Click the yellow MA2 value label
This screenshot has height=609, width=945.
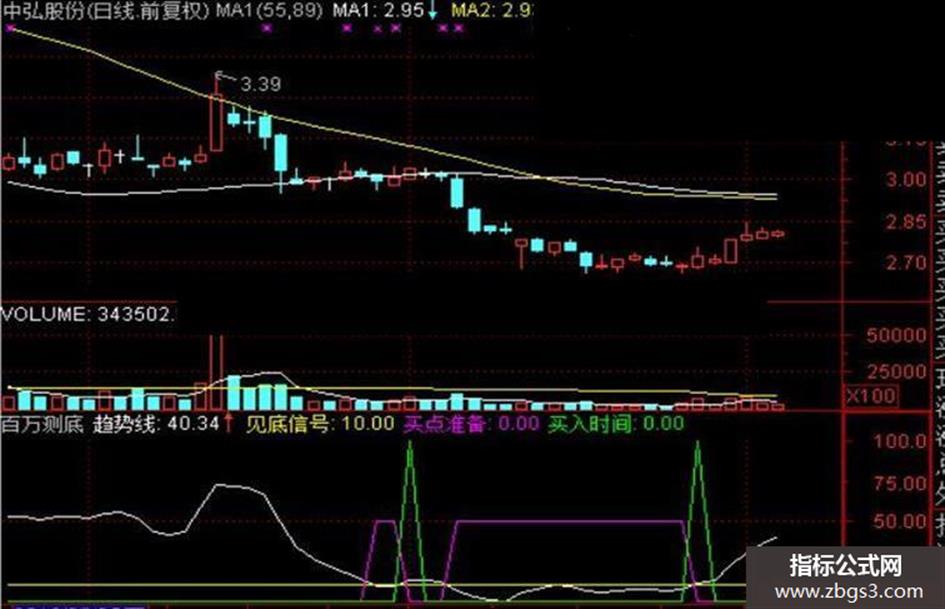[x=492, y=11]
